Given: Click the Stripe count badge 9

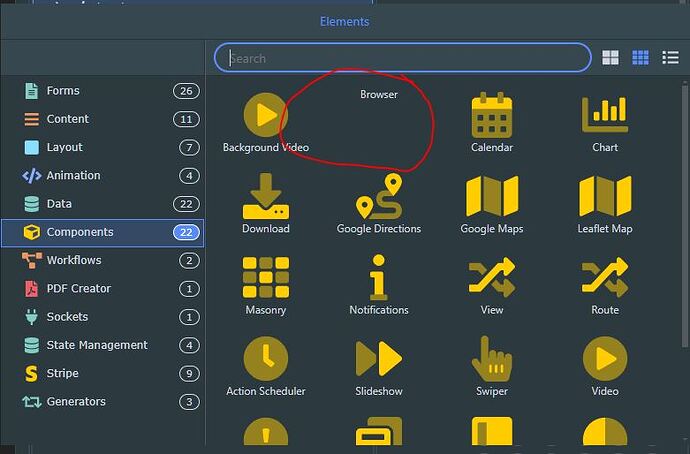Looking at the screenshot, I should 189,373.
